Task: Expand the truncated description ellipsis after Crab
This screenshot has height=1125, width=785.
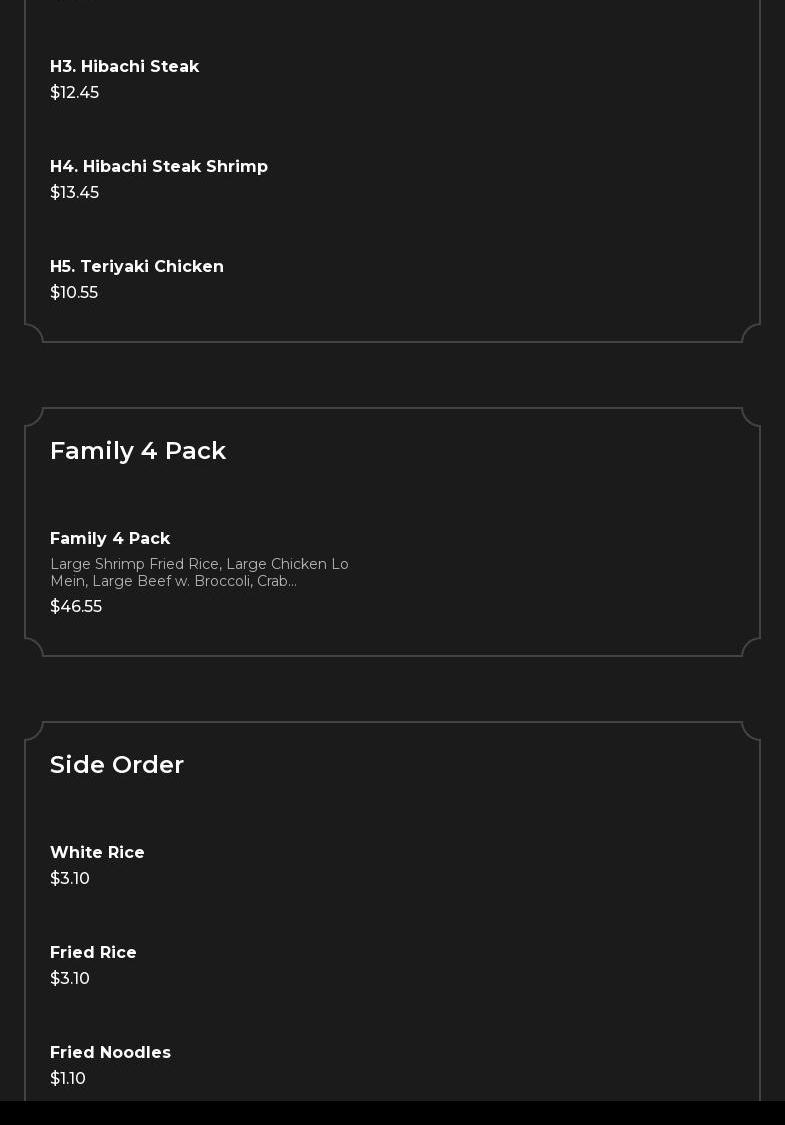Action: [x=292, y=582]
